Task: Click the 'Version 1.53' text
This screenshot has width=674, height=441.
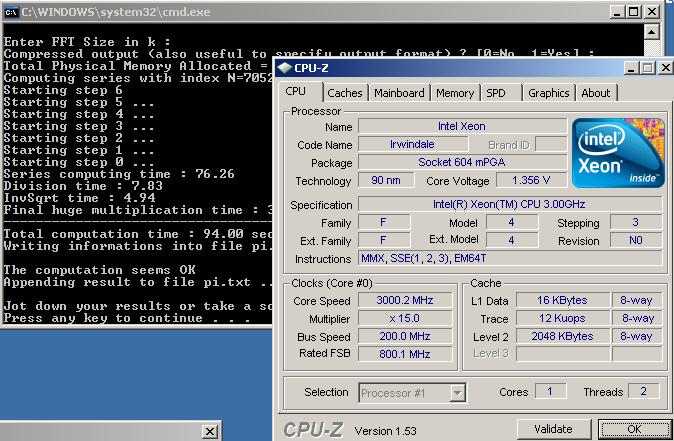Action: 385,431
